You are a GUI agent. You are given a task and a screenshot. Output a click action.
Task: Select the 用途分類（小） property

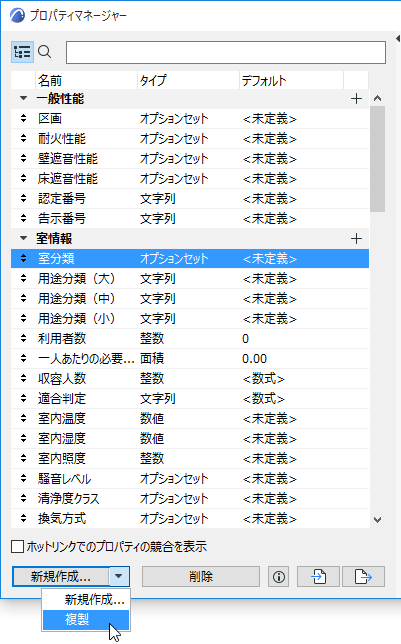[190, 318]
